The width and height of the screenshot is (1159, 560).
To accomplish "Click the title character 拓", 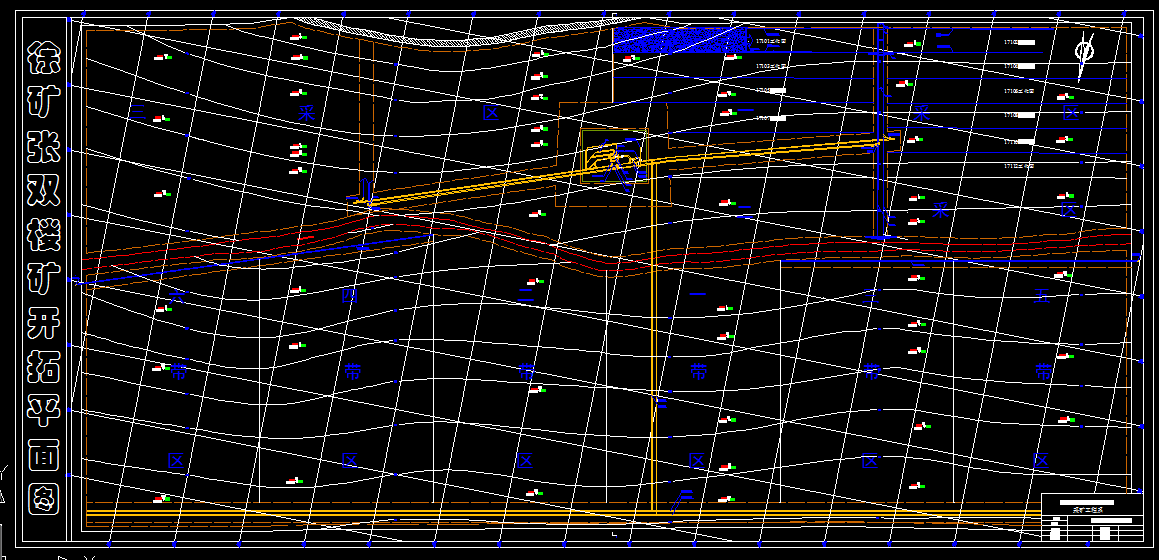I will tap(43, 368).
